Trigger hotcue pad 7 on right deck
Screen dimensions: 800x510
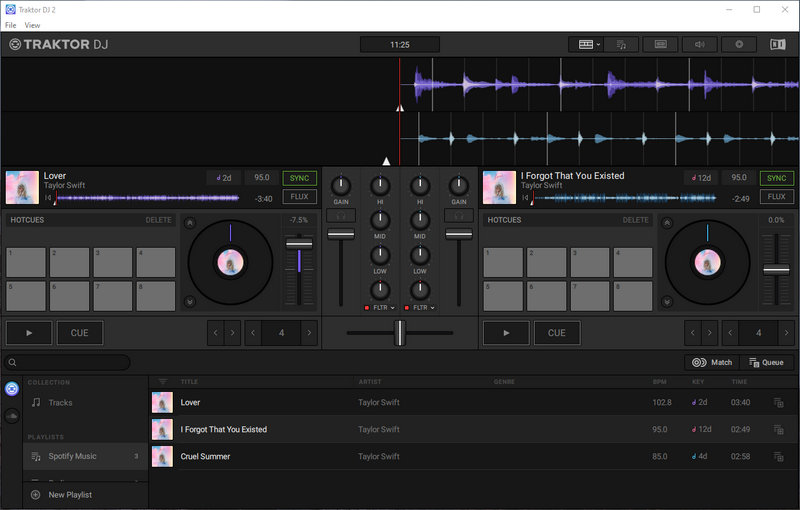(590, 296)
